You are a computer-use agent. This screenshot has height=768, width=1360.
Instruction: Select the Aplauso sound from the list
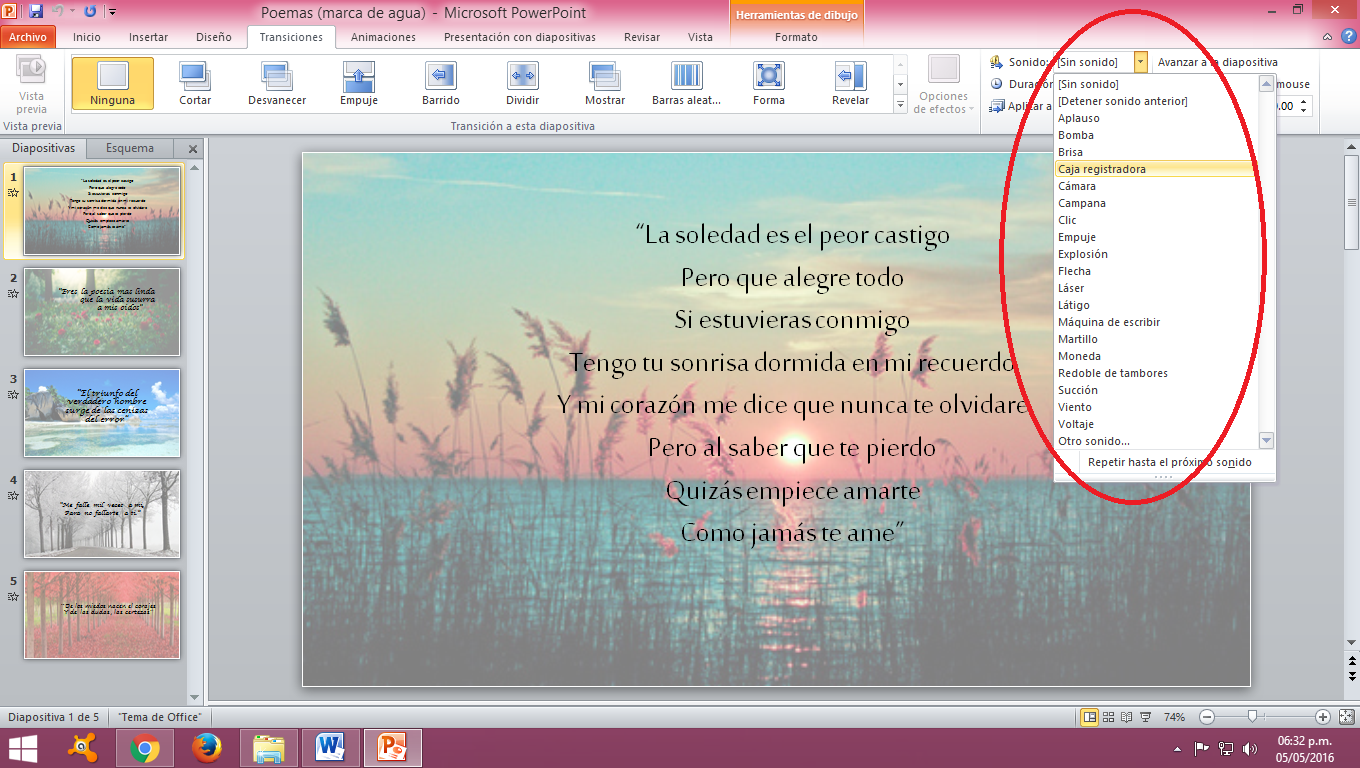tap(1080, 117)
